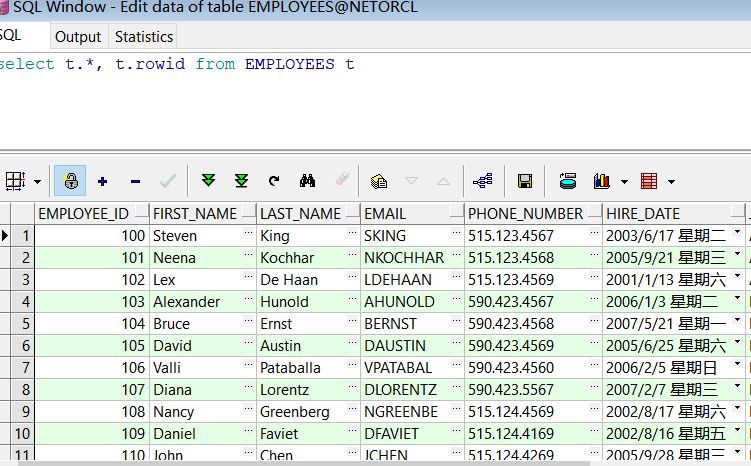The width and height of the screenshot is (751, 466).
Task: Open date dropdown for 2001/1/13 row
Action: pos(738,276)
